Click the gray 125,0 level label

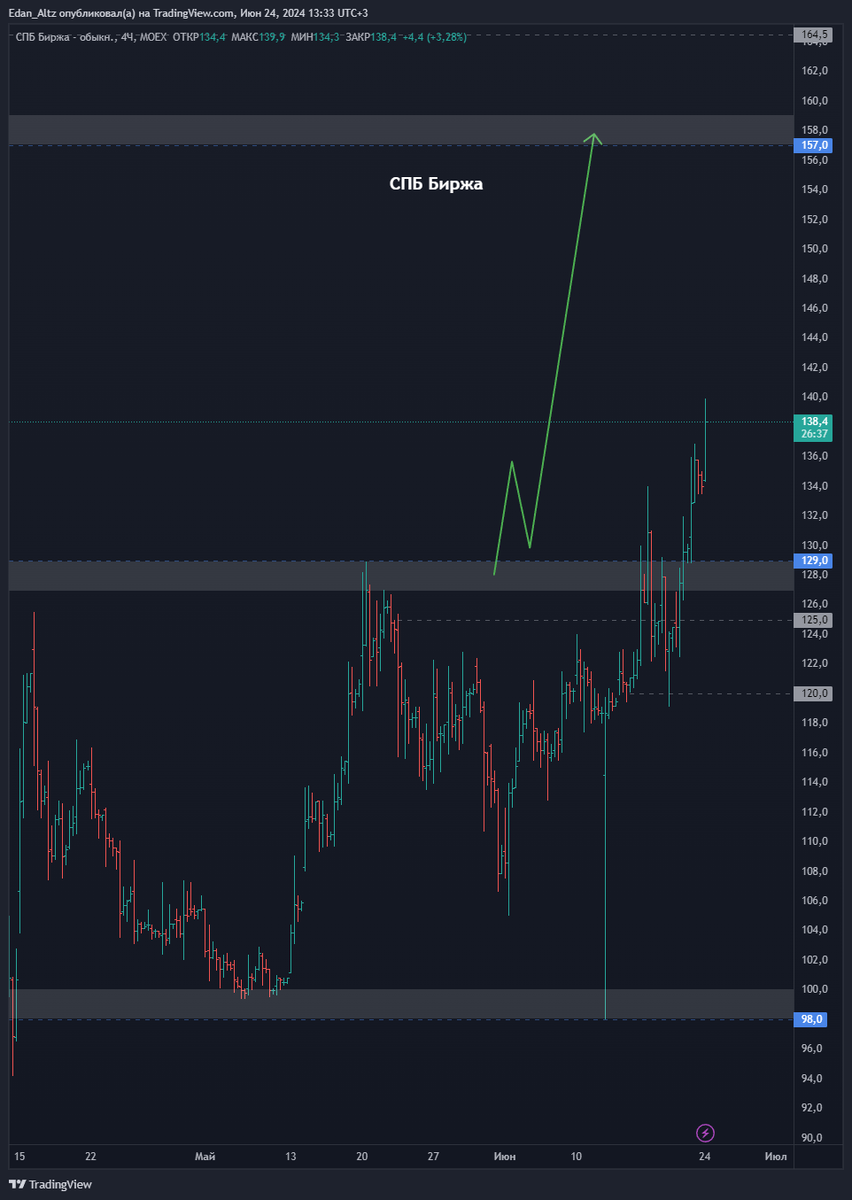pos(811,620)
